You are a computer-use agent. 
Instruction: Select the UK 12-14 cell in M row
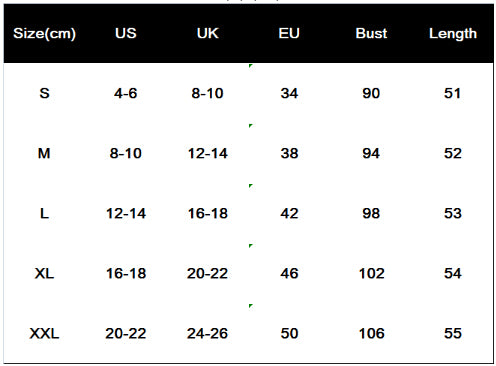207,153
